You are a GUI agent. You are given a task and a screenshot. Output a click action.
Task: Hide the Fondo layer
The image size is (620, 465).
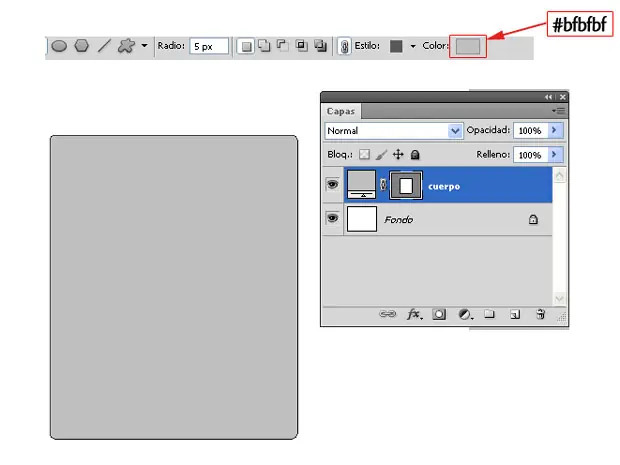point(333,218)
